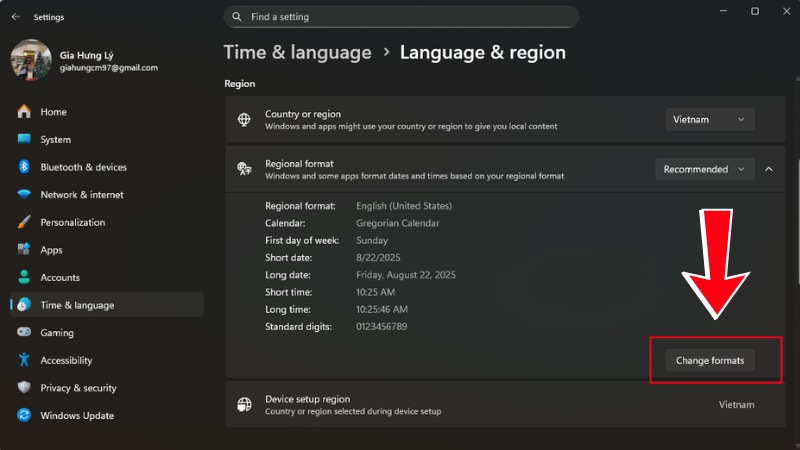Click the Privacy & security shield icon
Image resolution: width=800 pixels, height=450 pixels.
tap(24, 388)
